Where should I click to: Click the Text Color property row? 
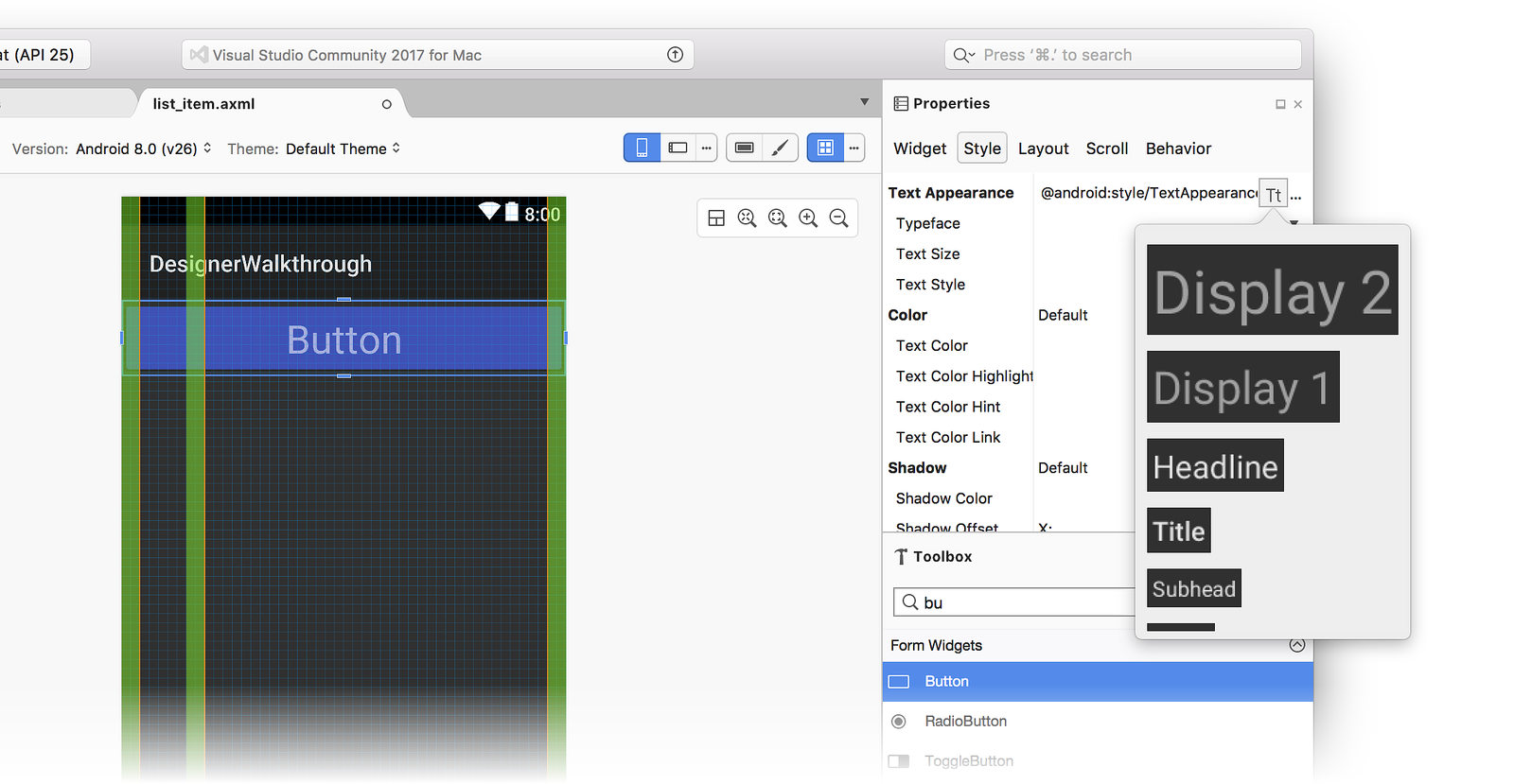pyautogui.click(x=932, y=346)
